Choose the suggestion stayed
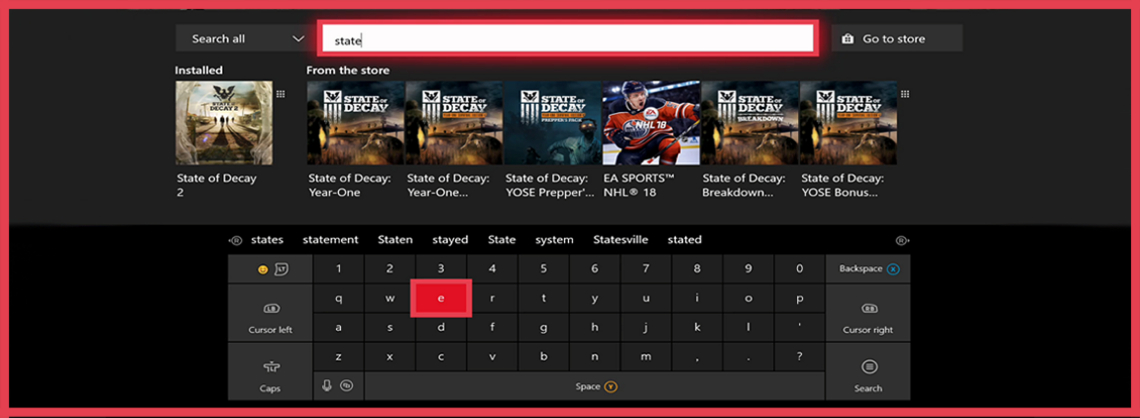This screenshot has width=1140, height=418. tap(450, 239)
